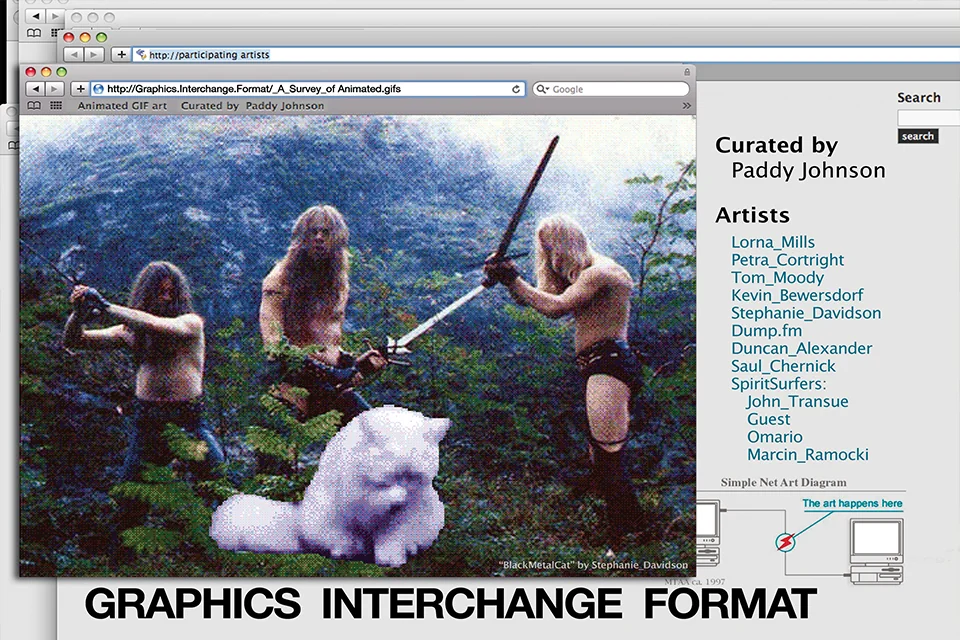The width and height of the screenshot is (960, 640).
Task: Click the 'Simple Net Art Diagram' heading
Action: [784, 483]
